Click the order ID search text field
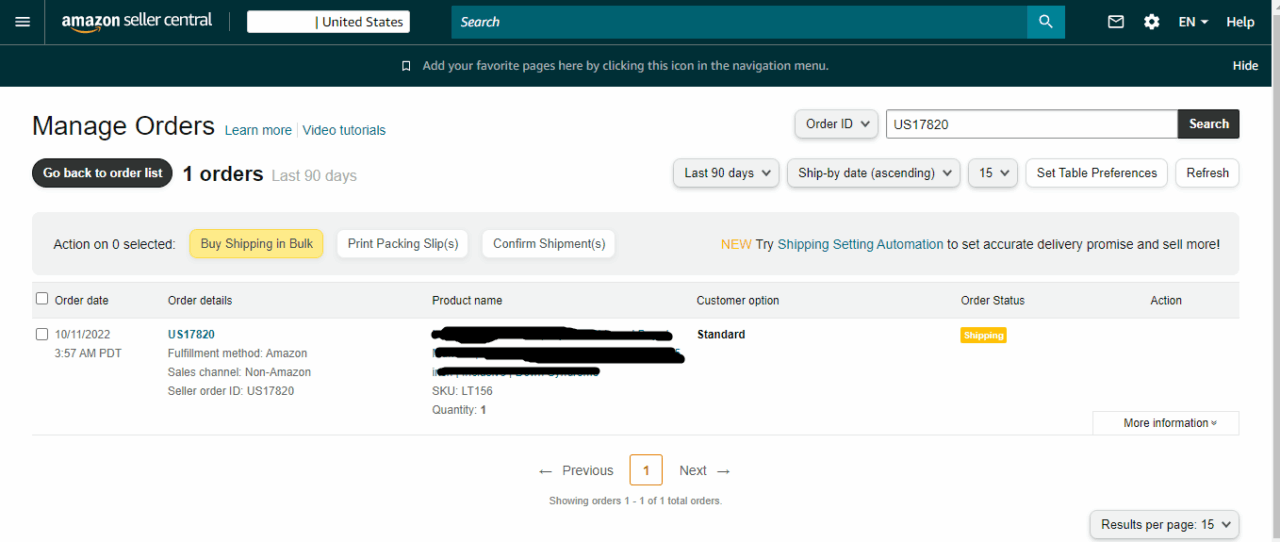Viewport: 1280px width, 542px height. [1031, 124]
